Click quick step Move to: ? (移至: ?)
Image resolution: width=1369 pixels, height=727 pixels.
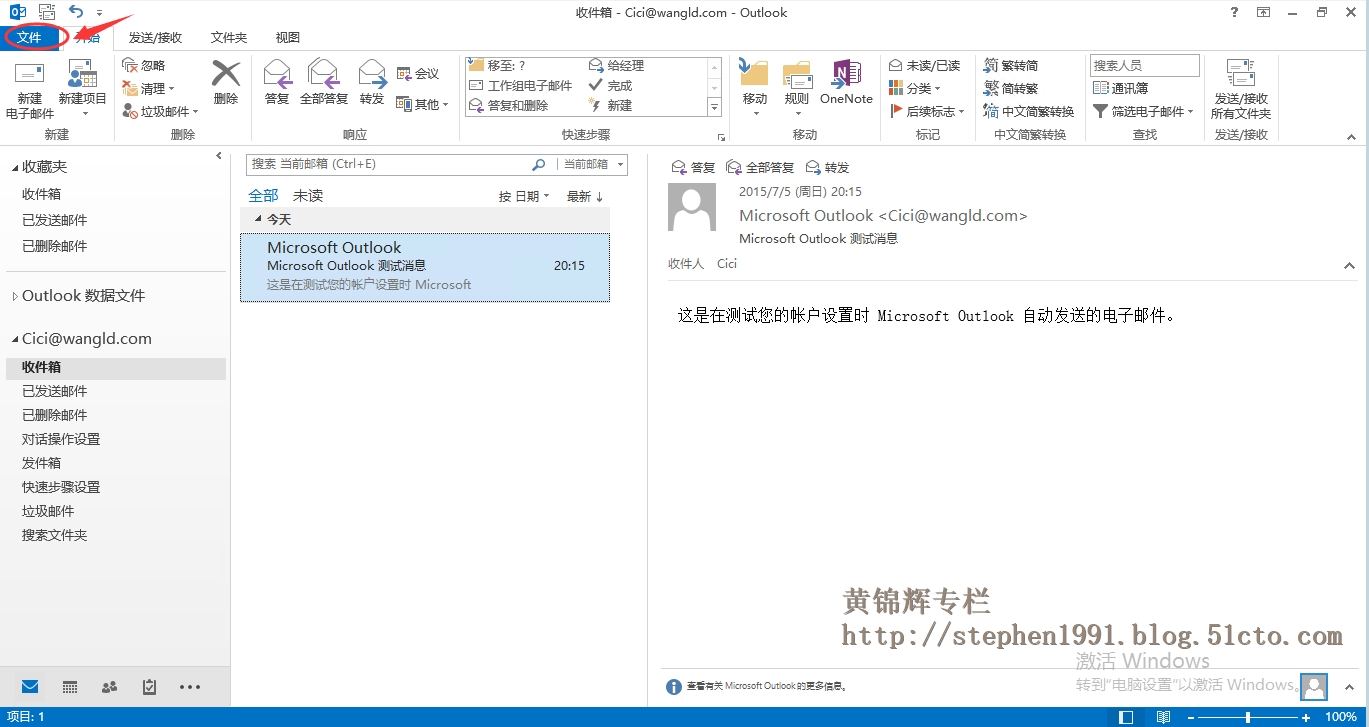tap(498, 65)
